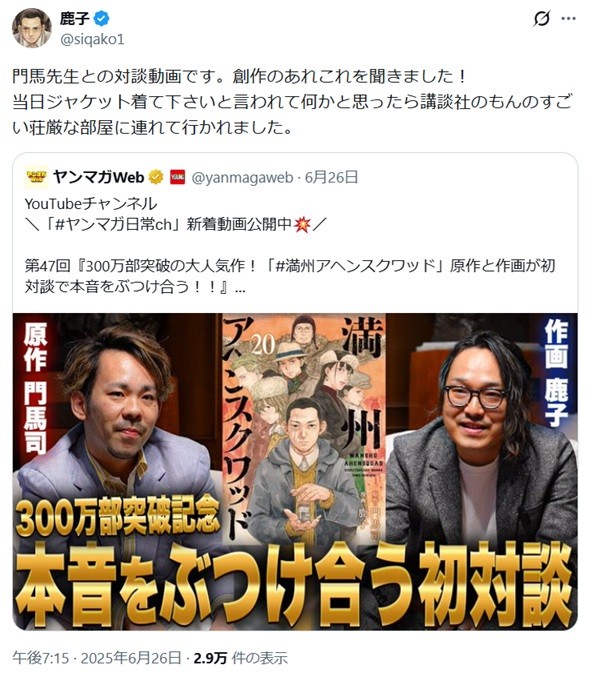Click the 午後7:15 · 2025年6月26日 timestamp
589x674 pixels.
coord(97,658)
